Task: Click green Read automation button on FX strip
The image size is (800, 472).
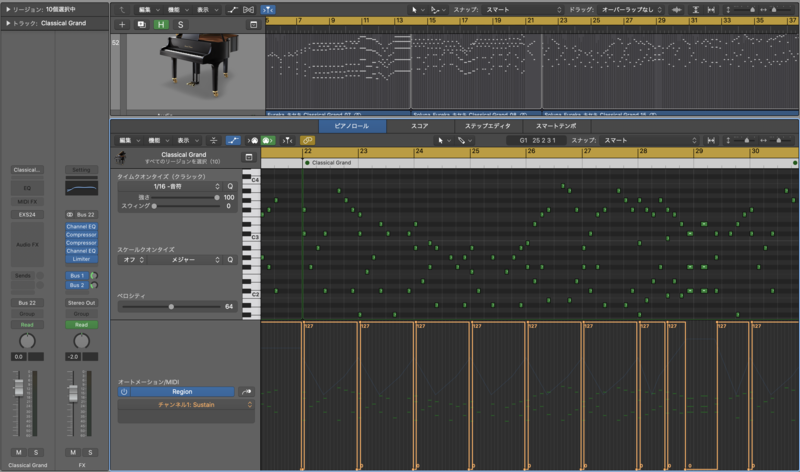Action: (x=81, y=325)
